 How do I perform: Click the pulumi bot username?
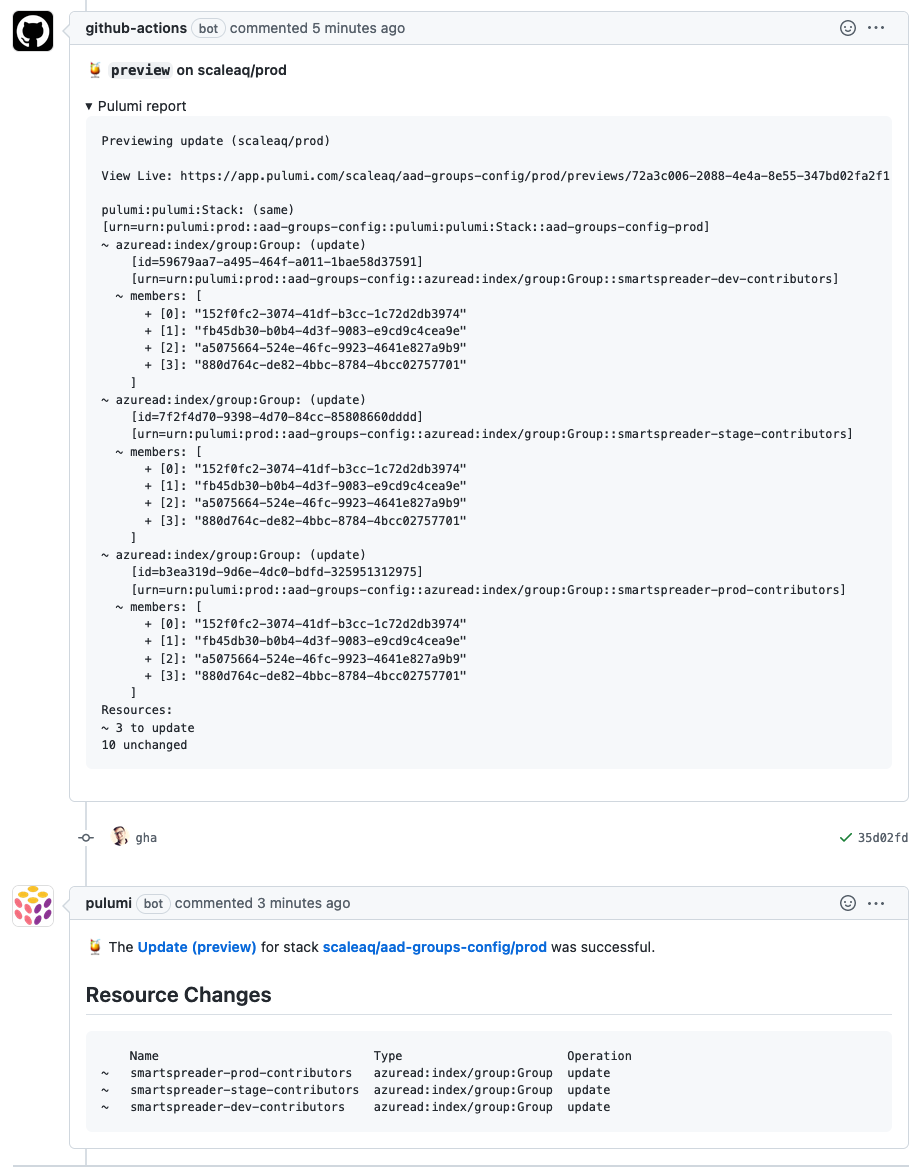tap(108, 903)
